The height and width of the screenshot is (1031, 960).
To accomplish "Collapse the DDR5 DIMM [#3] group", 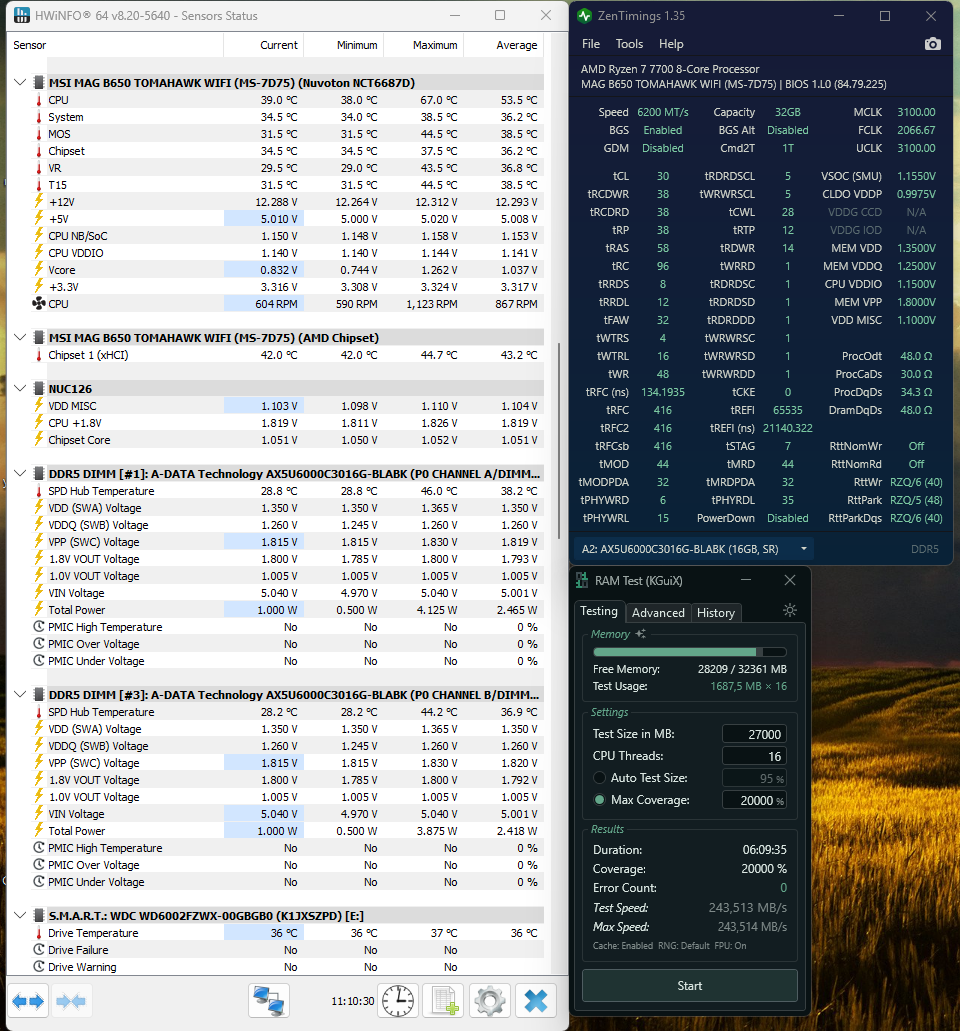I will (20, 694).
